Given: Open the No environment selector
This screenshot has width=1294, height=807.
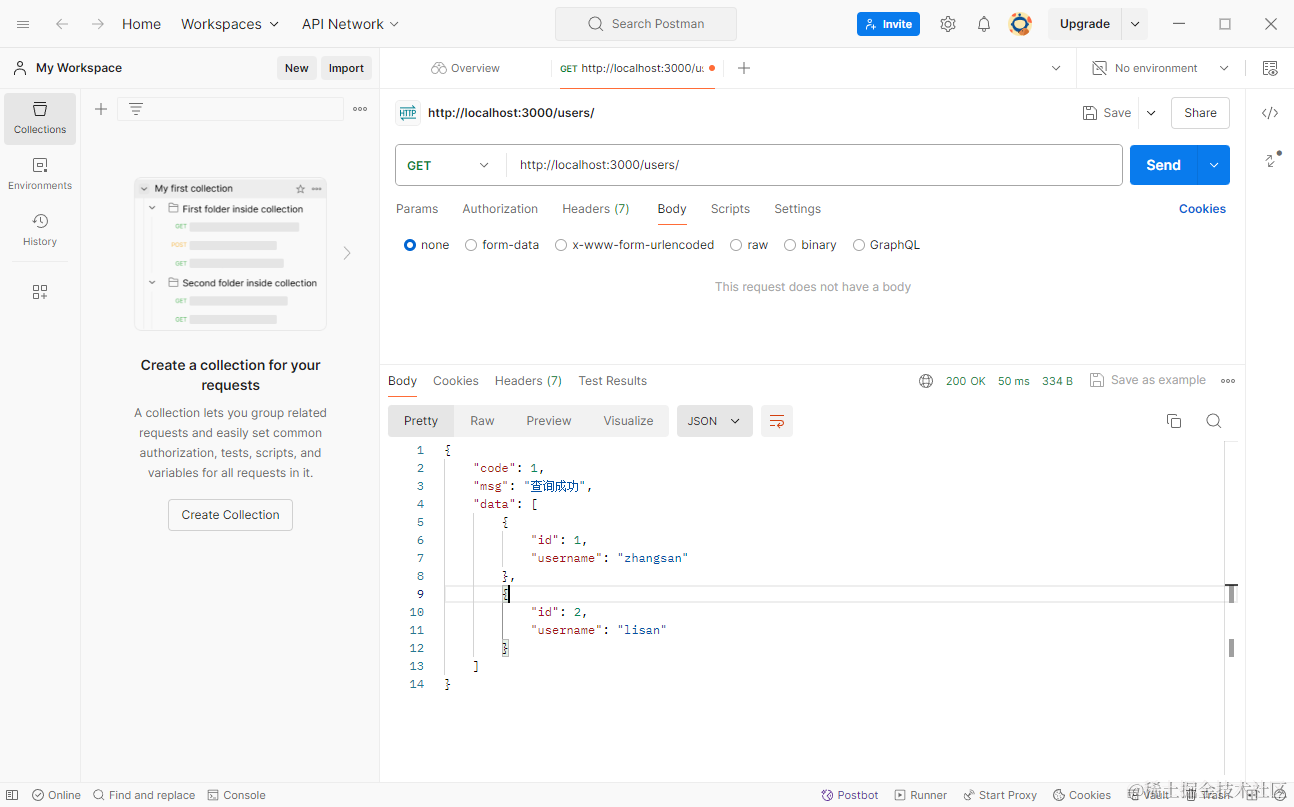Looking at the screenshot, I should (1160, 68).
